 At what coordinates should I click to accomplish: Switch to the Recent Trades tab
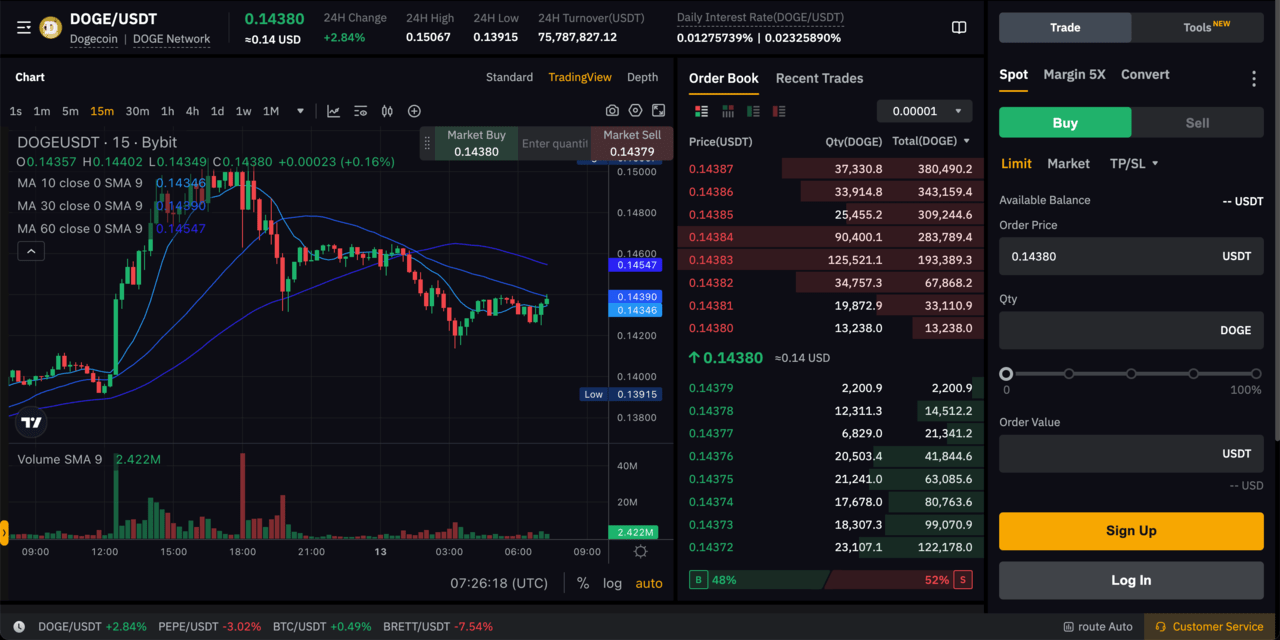pyautogui.click(x=819, y=78)
